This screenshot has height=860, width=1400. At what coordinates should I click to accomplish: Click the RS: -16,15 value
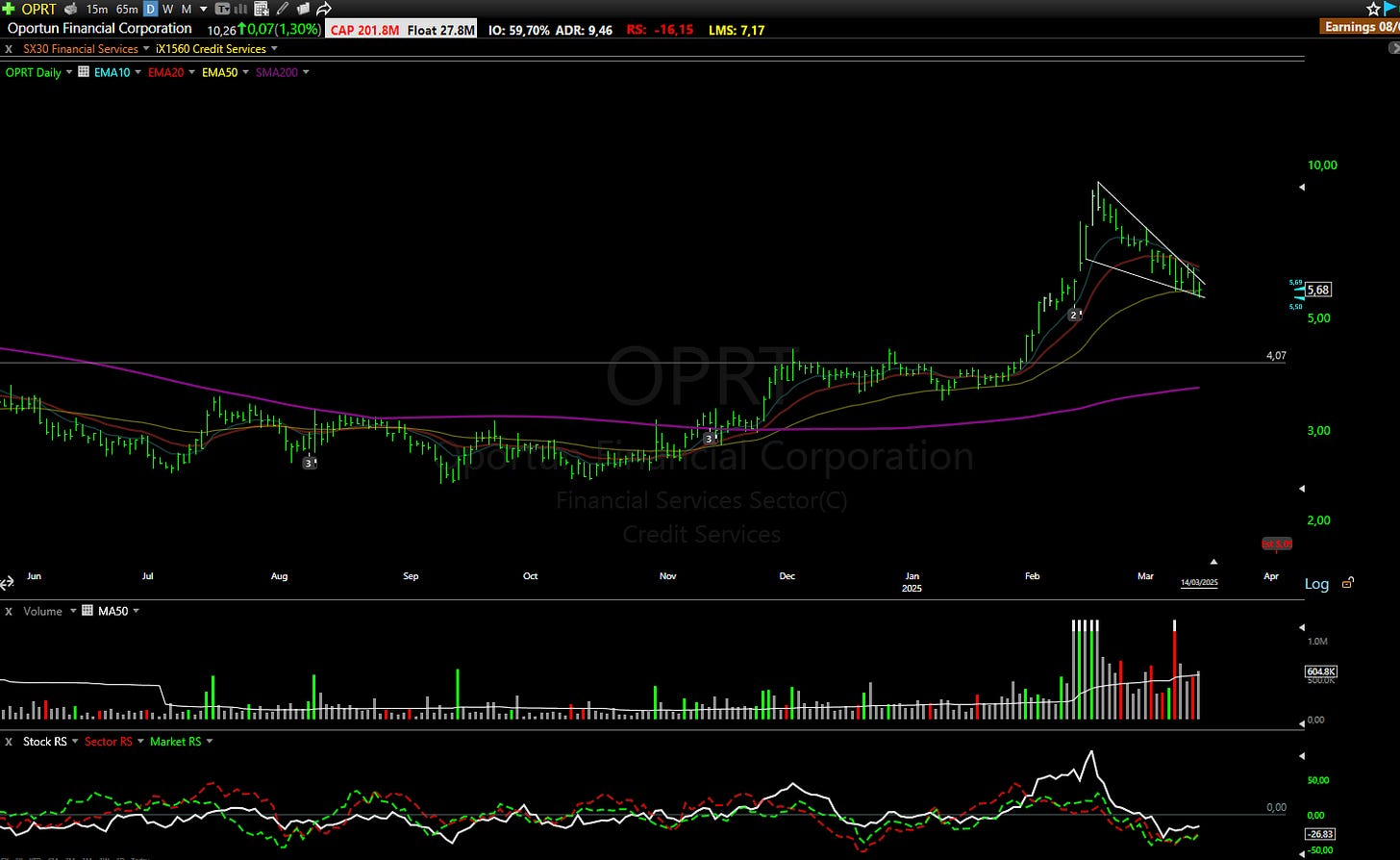pyautogui.click(x=660, y=30)
